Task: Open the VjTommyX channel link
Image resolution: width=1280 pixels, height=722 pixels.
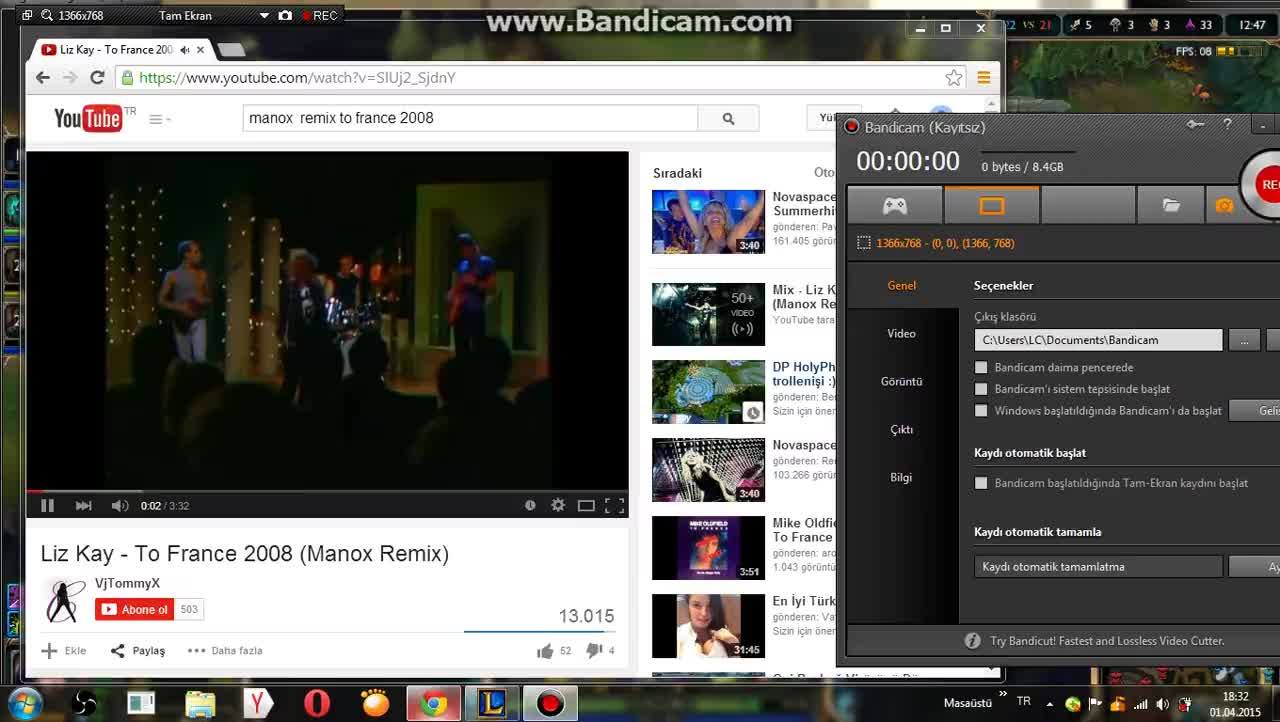Action: click(127, 583)
